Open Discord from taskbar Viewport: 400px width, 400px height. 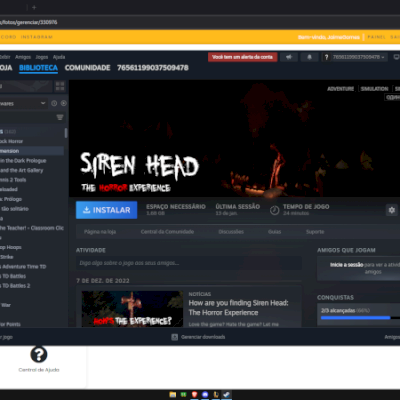click(x=205, y=395)
